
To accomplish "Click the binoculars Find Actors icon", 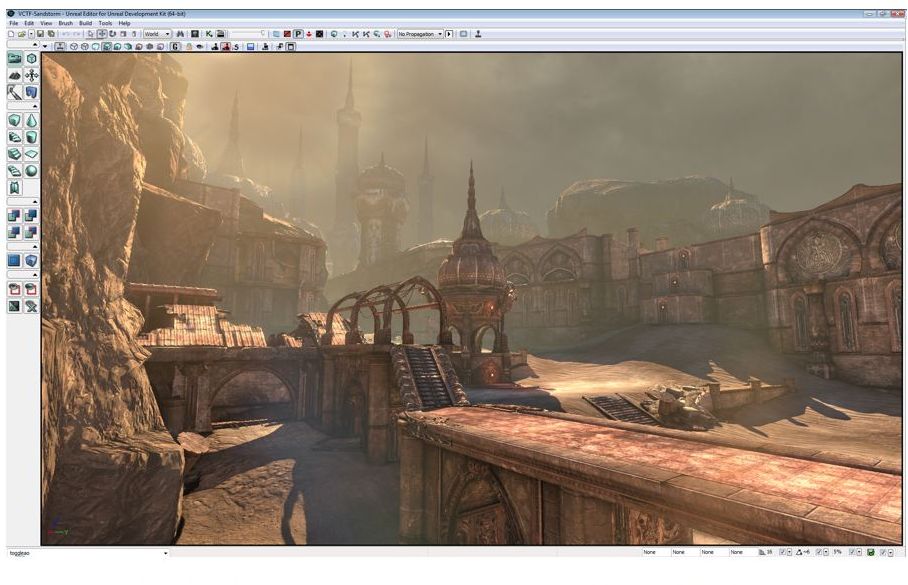I will (x=180, y=34).
